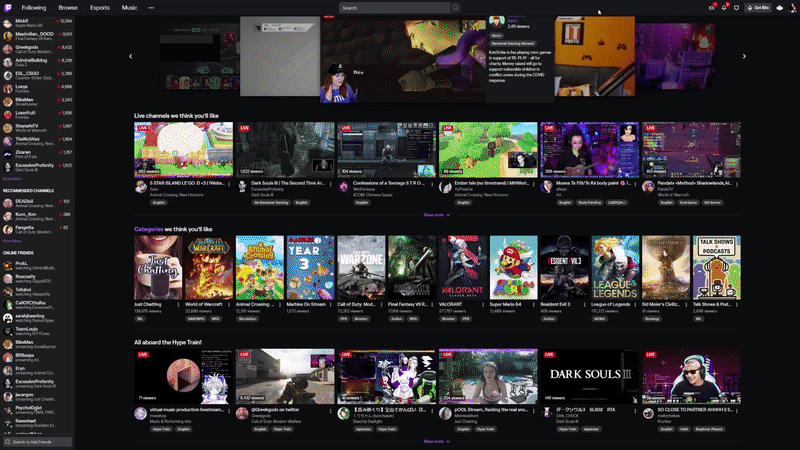Click the central featured stream video

(x=403, y=59)
